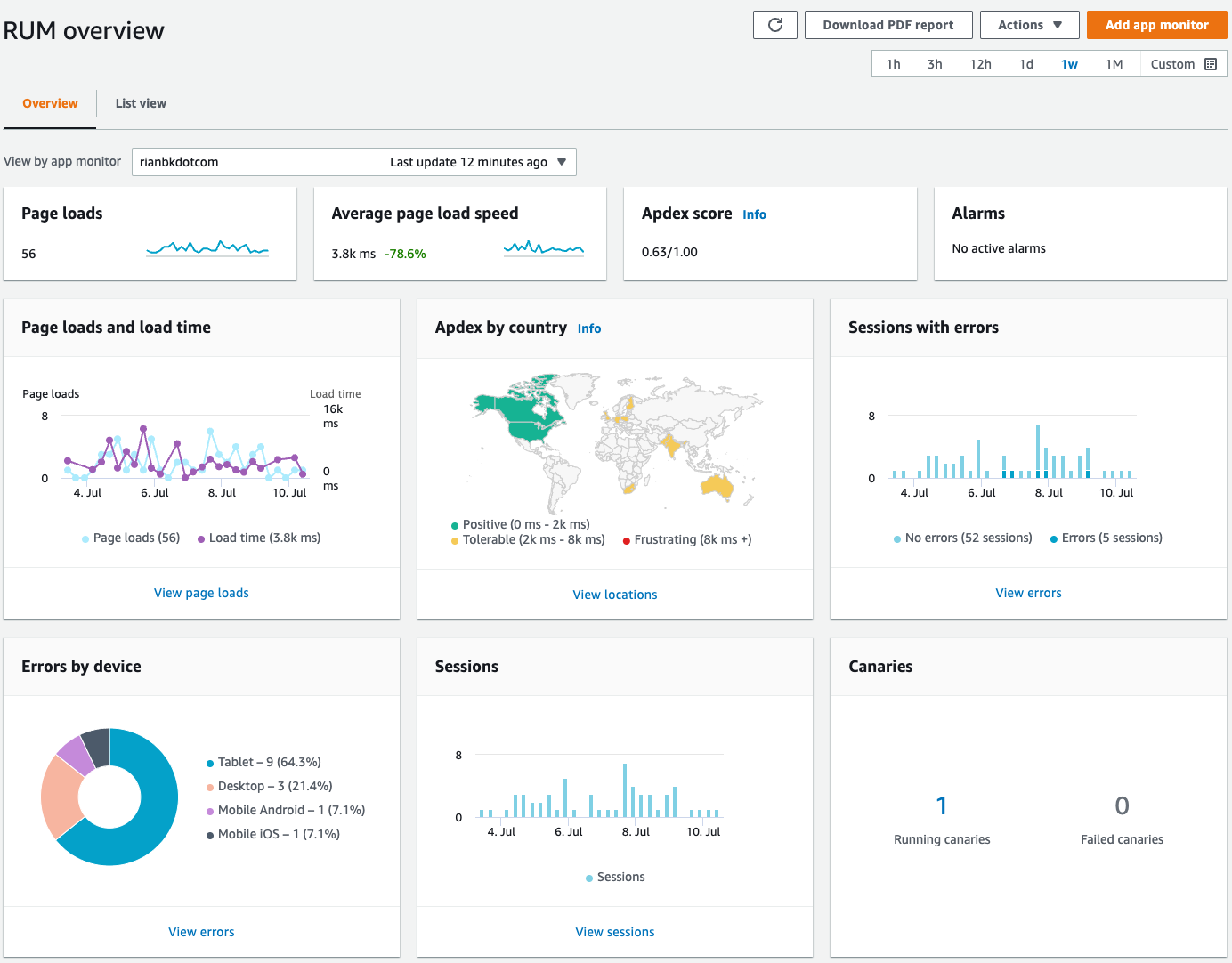The width and height of the screenshot is (1232, 963).
Task: Open the Custom time range calendar
Action: (1183, 64)
